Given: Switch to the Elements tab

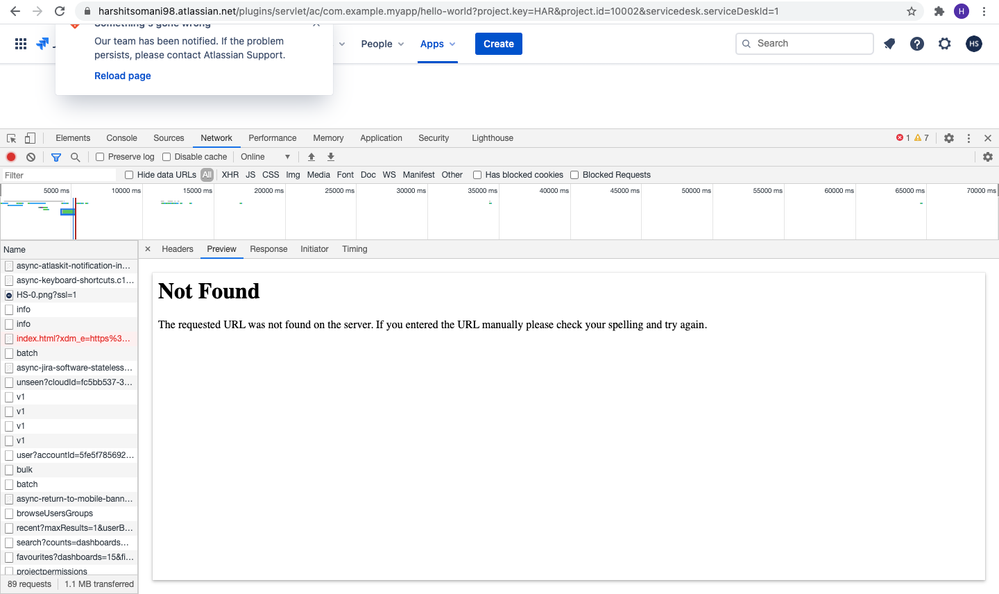Looking at the screenshot, I should point(73,138).
